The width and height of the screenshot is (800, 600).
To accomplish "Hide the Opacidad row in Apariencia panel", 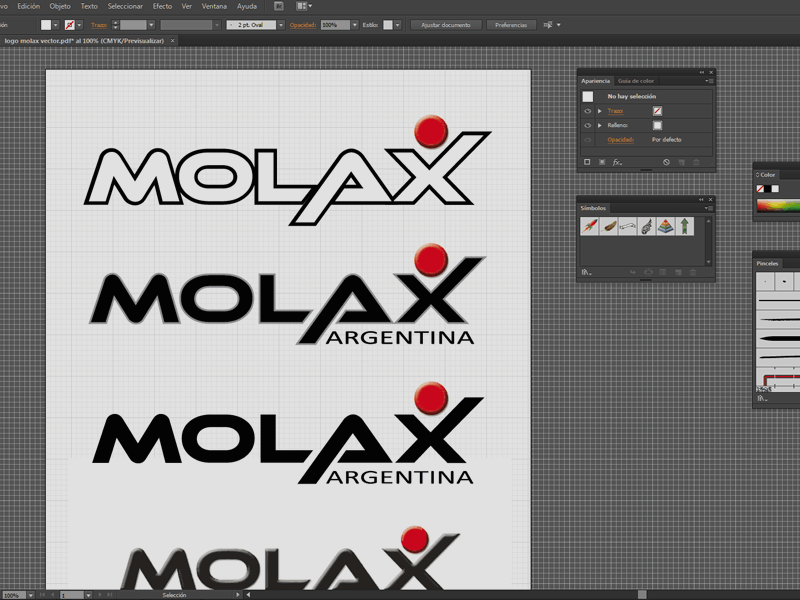I will tap(587, 139).
